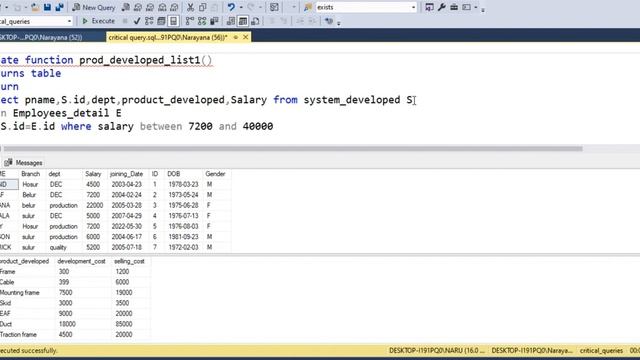The height and width of the screenshot is (360, 640).
Task: Click the 'Salary' column header
Action: [93, 174]
